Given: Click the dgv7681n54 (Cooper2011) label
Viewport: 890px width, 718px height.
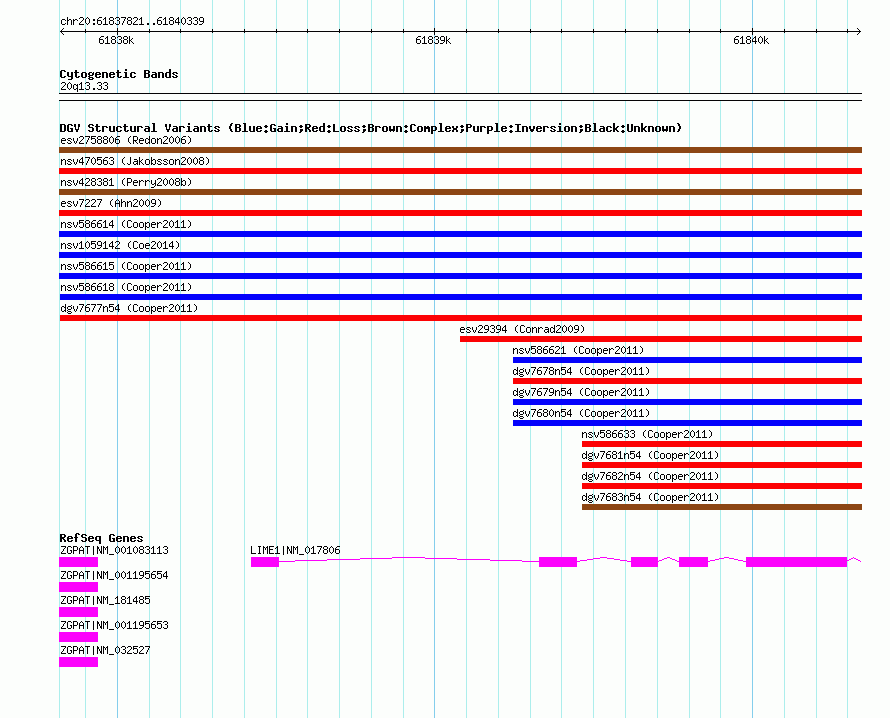Looking at the screenshot, I should pos(650,455).
